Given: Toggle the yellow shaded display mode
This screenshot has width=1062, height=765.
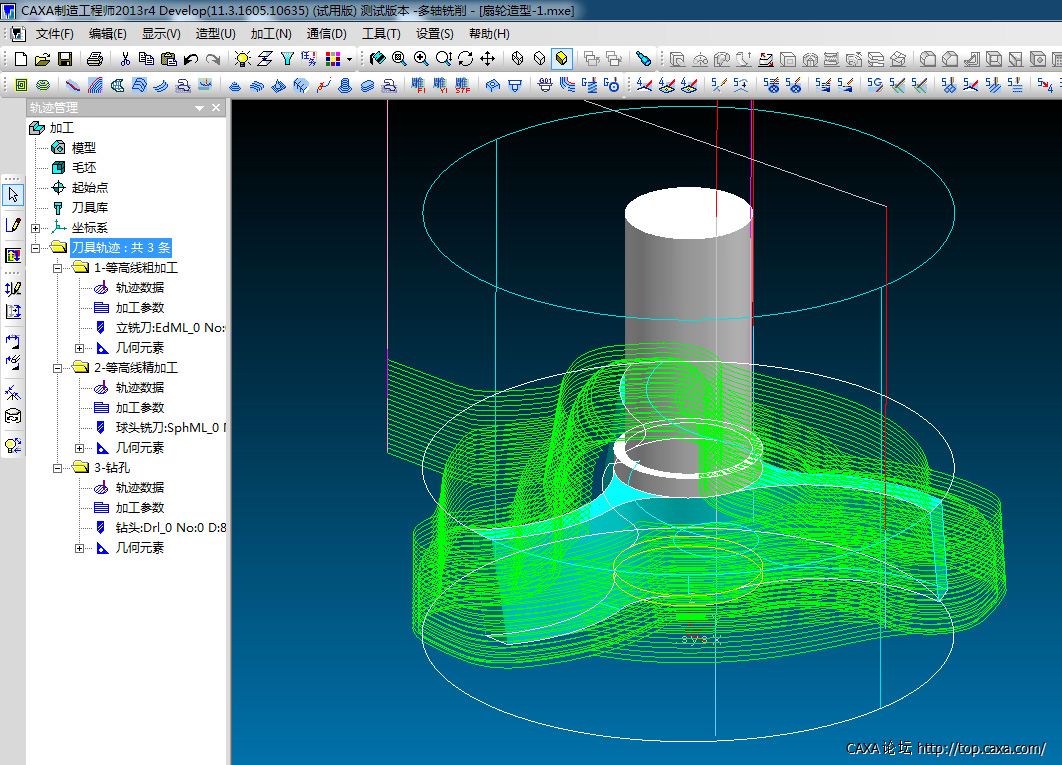Looking at the screenshot, I should pos(561,59).
